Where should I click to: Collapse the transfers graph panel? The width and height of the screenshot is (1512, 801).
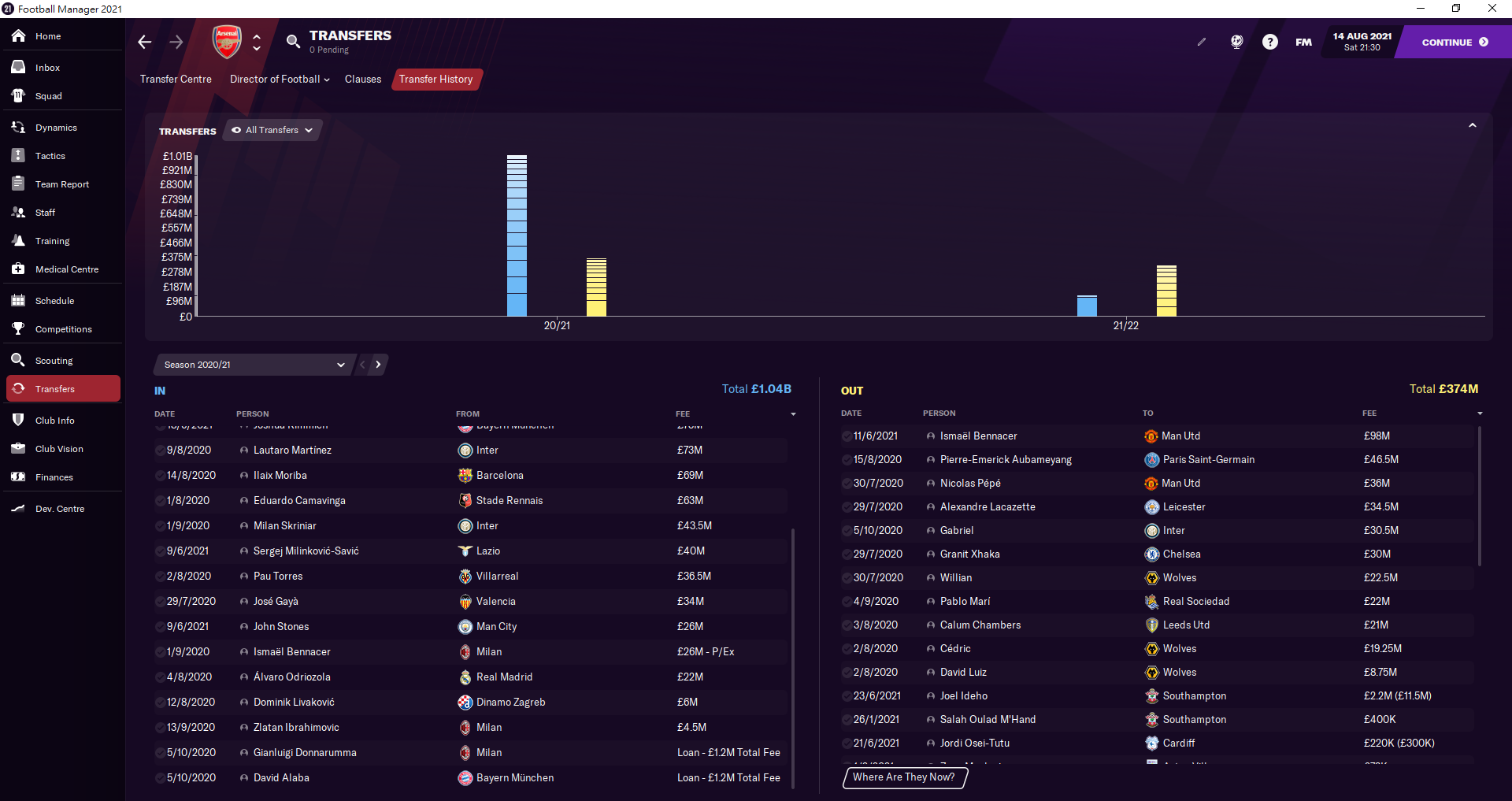(1473, 126)
